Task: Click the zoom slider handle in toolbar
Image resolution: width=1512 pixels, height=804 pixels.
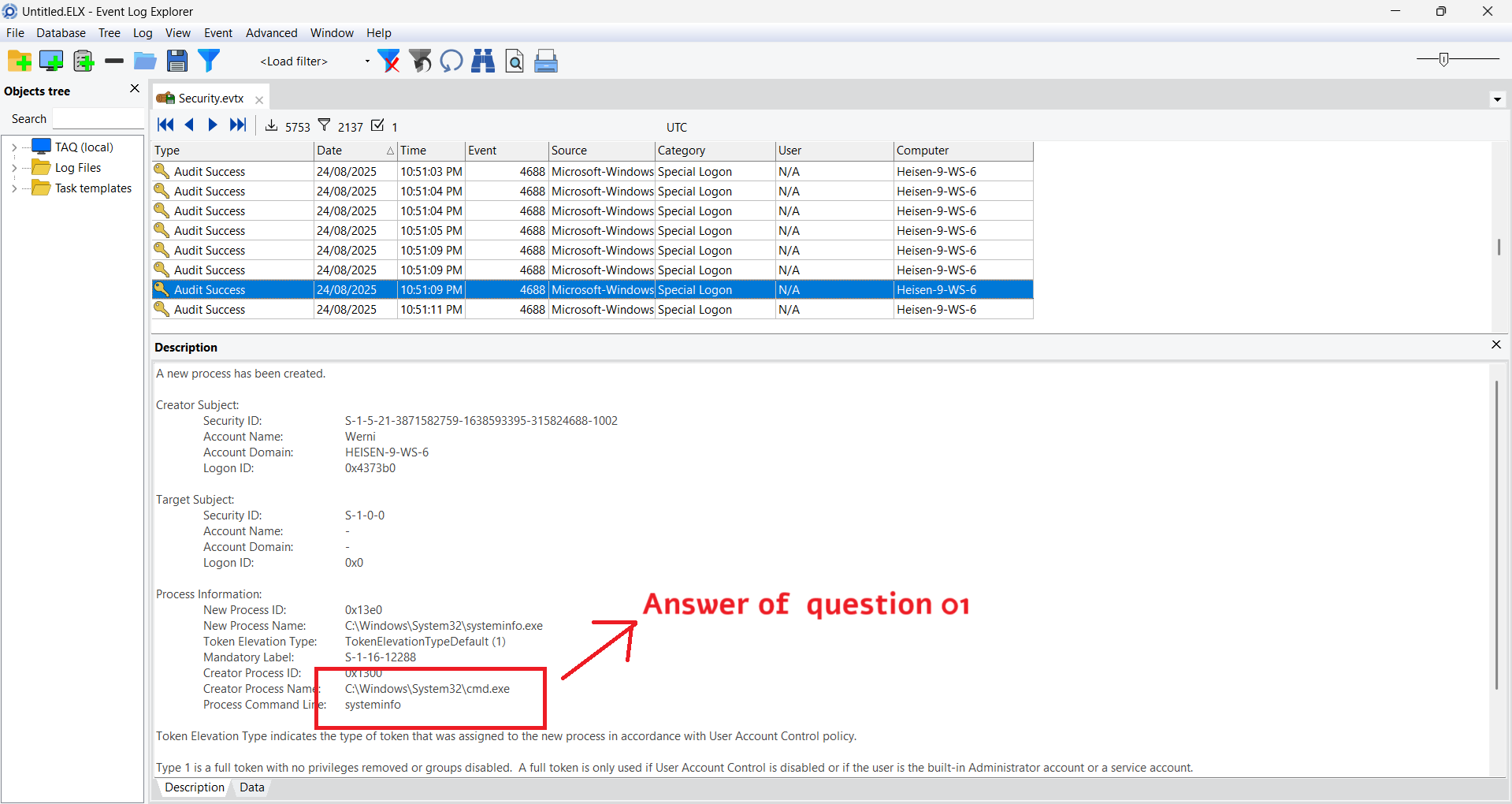Action: [x=1443, y=60]
